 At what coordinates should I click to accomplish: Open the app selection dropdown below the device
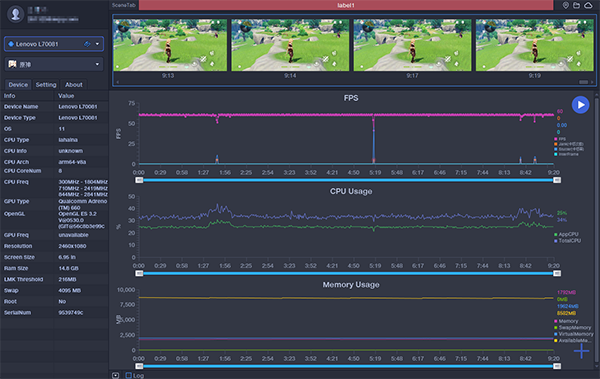coord(54,64)
